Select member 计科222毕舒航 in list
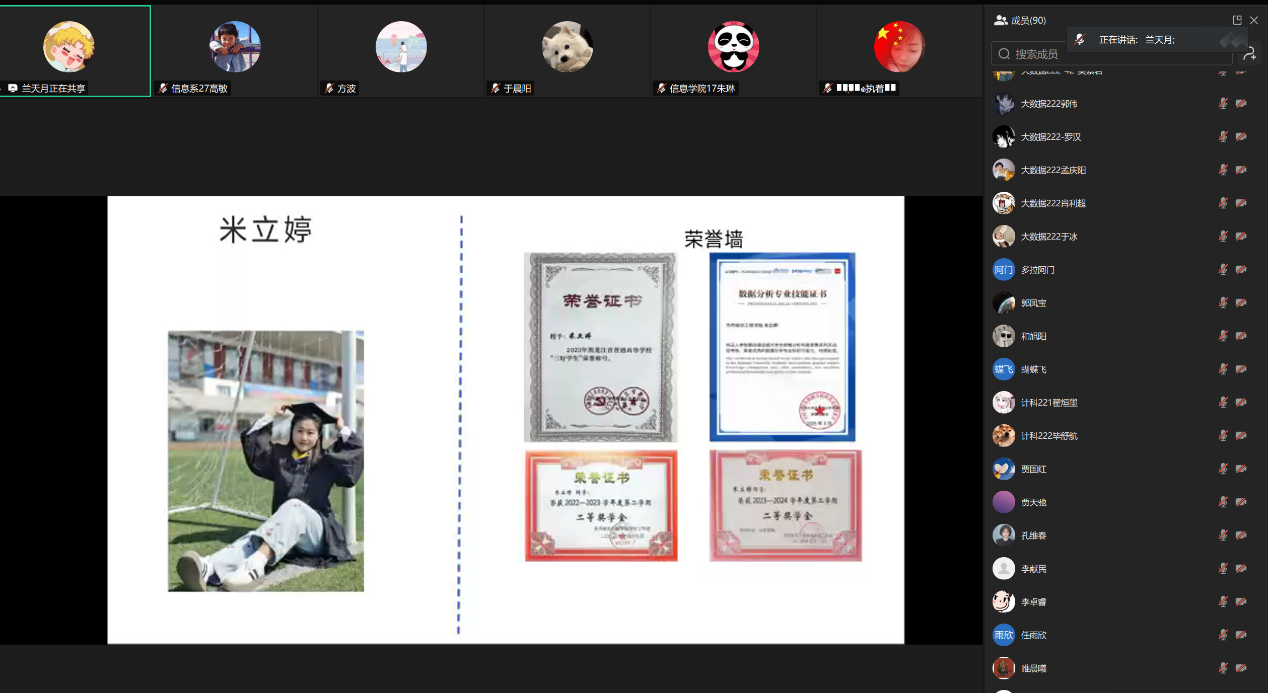The height and width of the screenshot is (693, 1268). pyautogui.click(x=1048, y=436)
